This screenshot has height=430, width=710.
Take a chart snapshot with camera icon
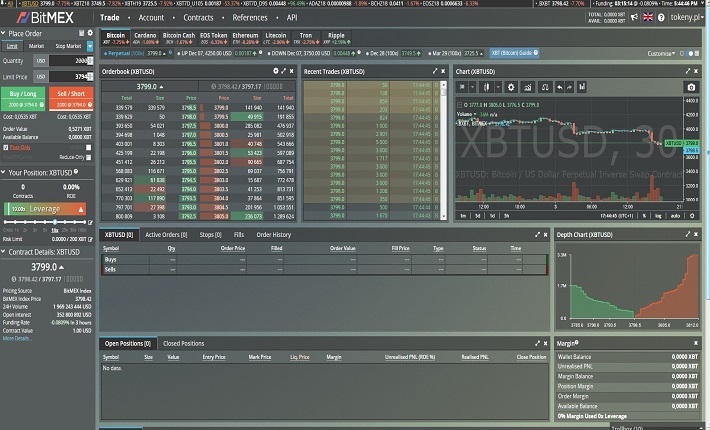point(690,87)
